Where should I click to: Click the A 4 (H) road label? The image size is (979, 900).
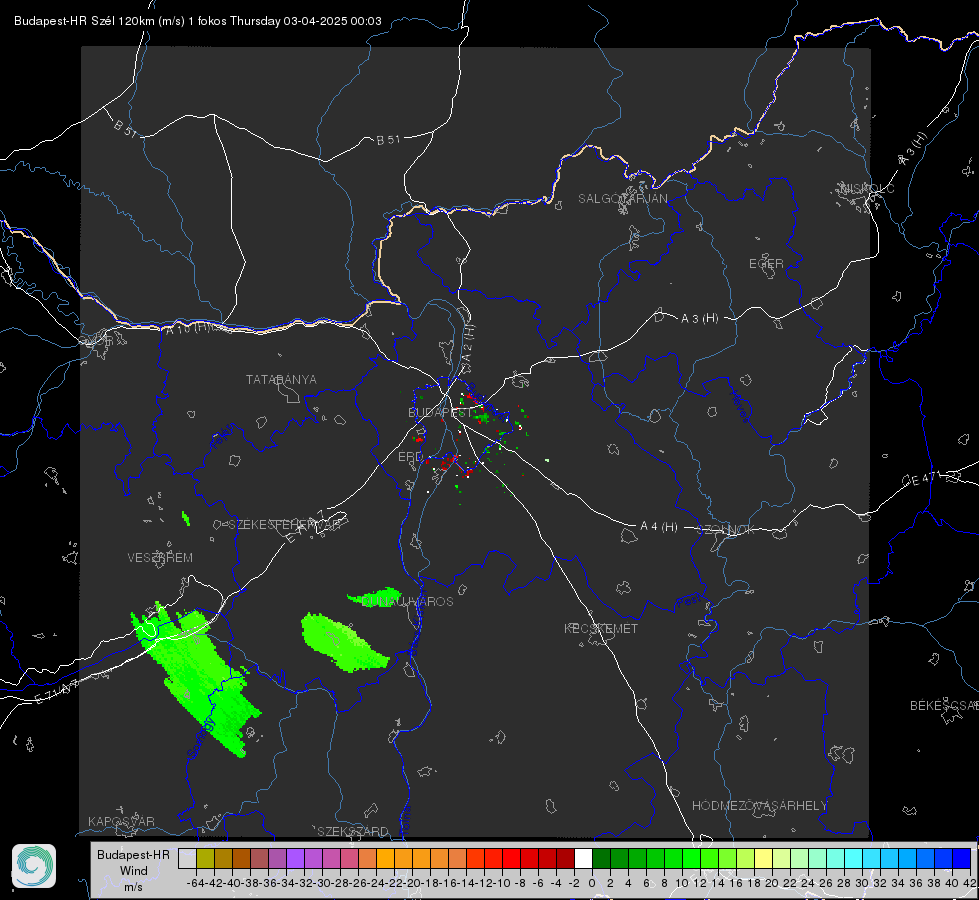coord(659,527)
